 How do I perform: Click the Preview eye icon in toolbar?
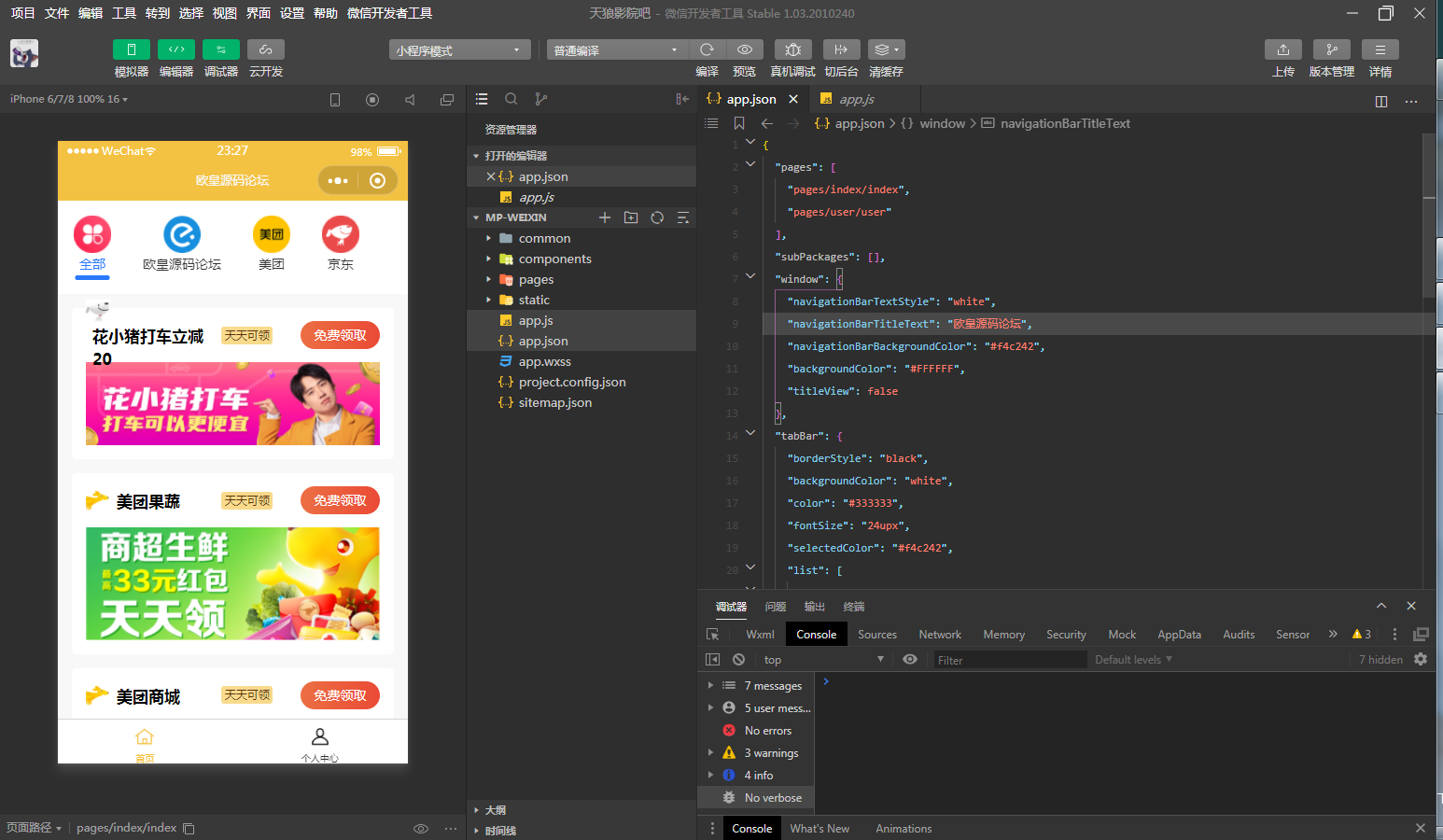tap(744, 49)
